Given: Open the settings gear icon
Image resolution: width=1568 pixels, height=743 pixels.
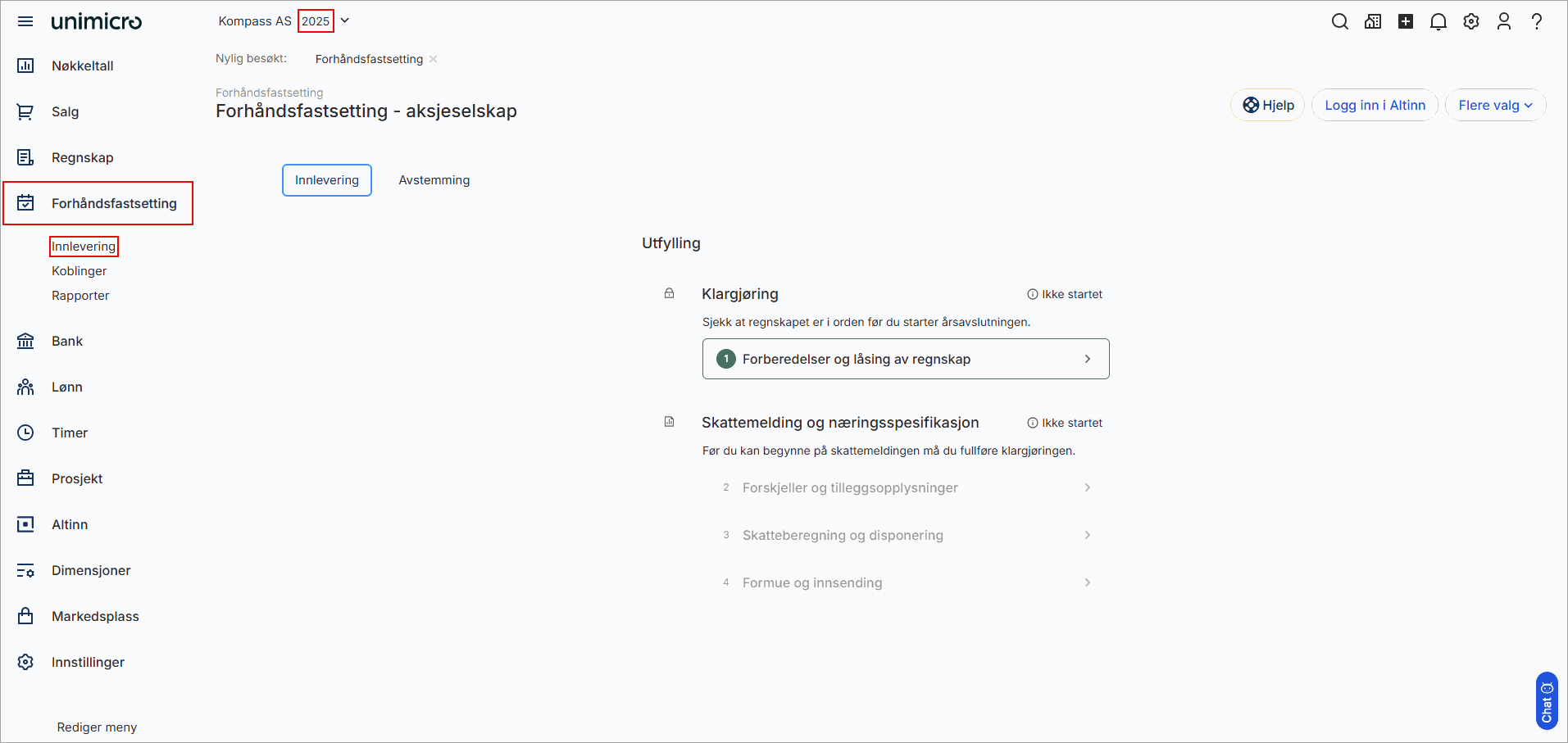Looking at the screenshot, I should pos(1470,21).
